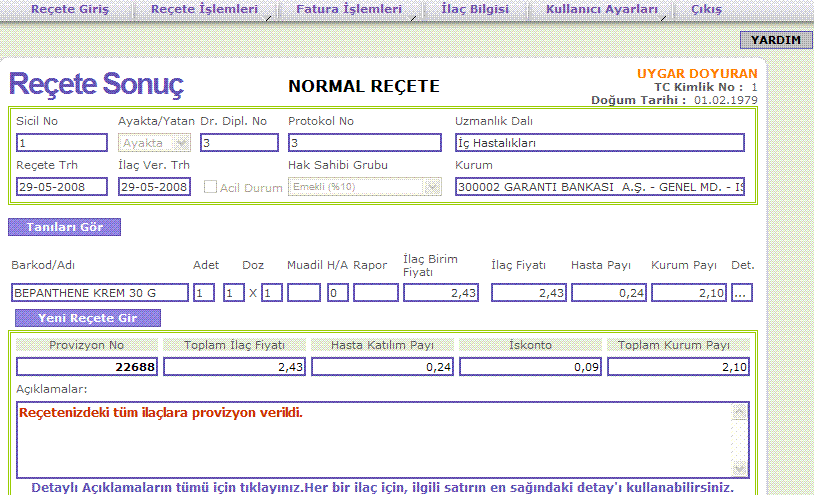Open the Det. ellipsis button for Bepanthene
This screenshot has height=495, width=814.
tap(741, 293)
